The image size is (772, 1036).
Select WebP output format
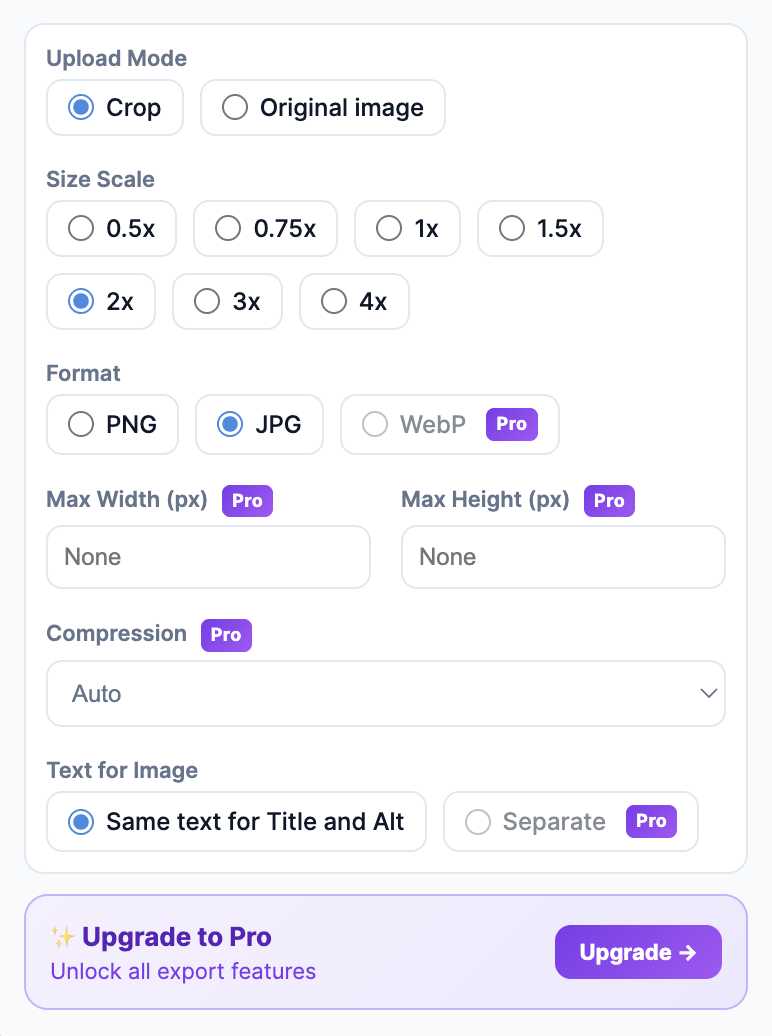[430, 424]
